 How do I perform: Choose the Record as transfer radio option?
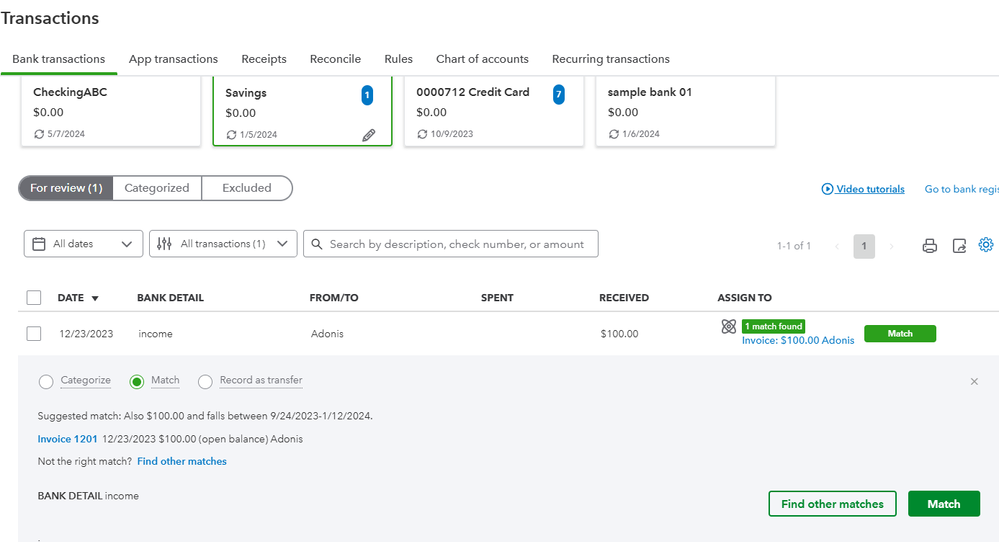click(206, 381)
